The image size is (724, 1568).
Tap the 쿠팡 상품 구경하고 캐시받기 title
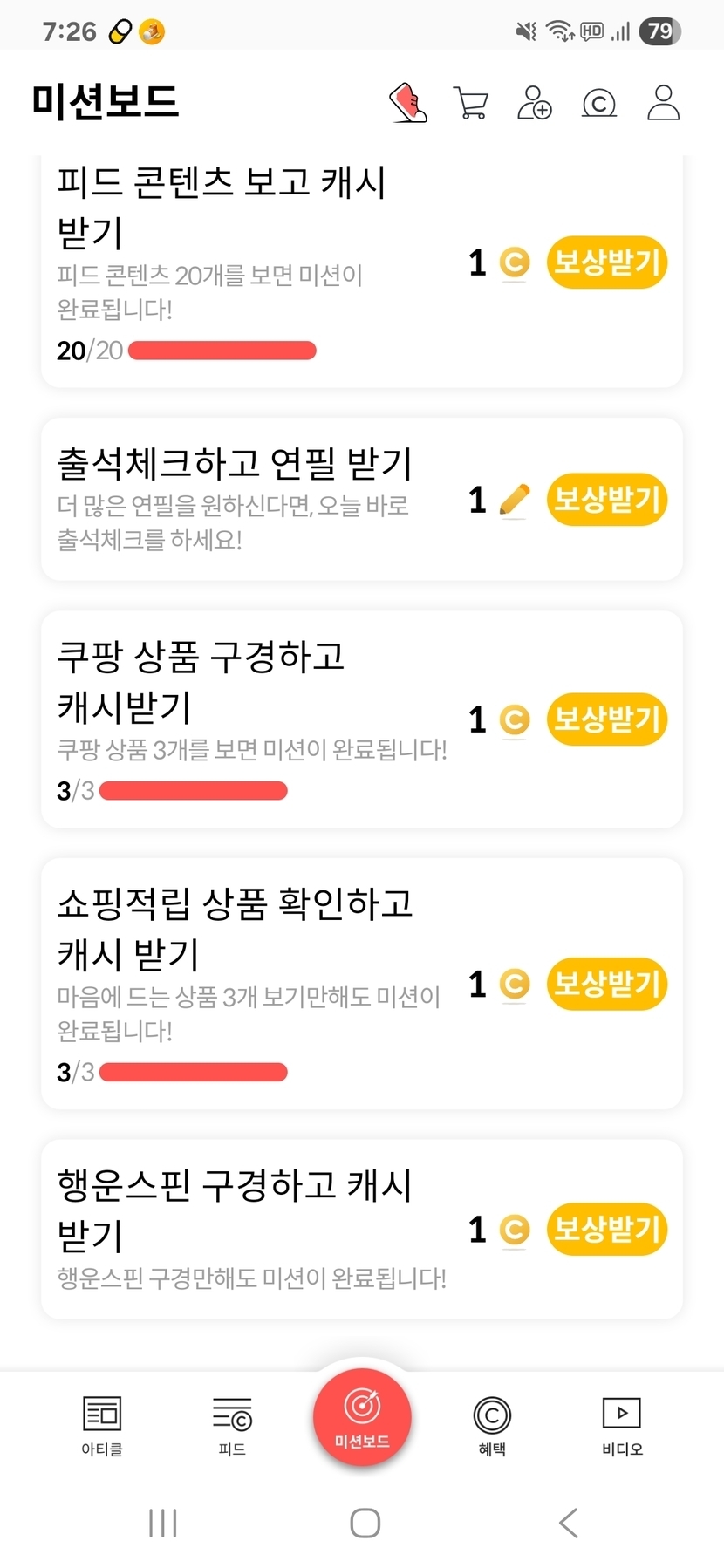tap(201, 681)
